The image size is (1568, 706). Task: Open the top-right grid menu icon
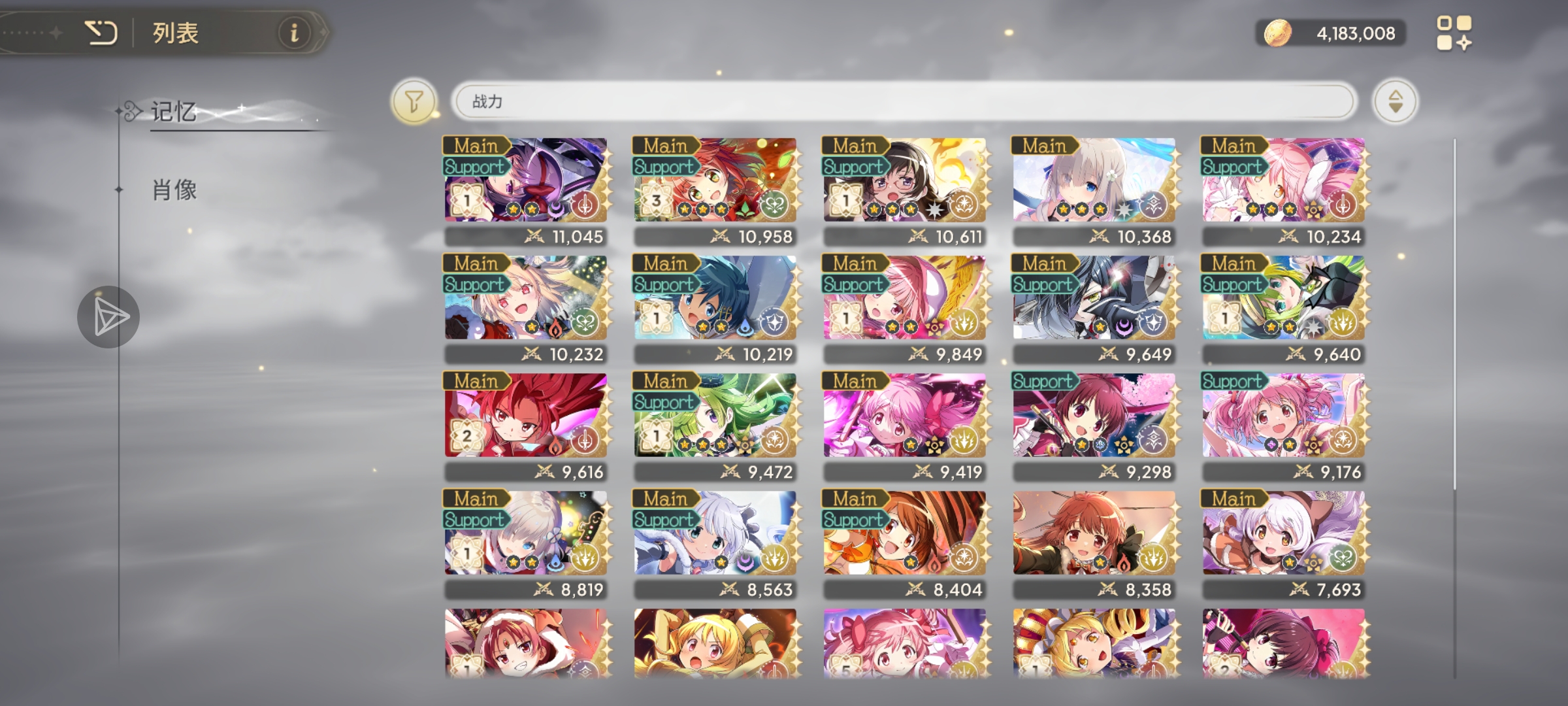1454,33
